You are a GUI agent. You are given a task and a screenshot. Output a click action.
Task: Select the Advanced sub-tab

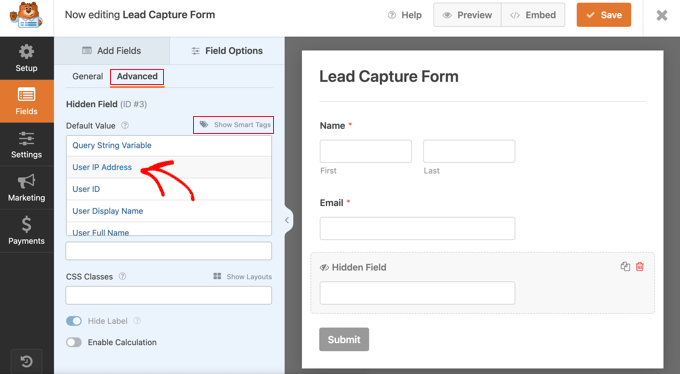click(137, 77)
